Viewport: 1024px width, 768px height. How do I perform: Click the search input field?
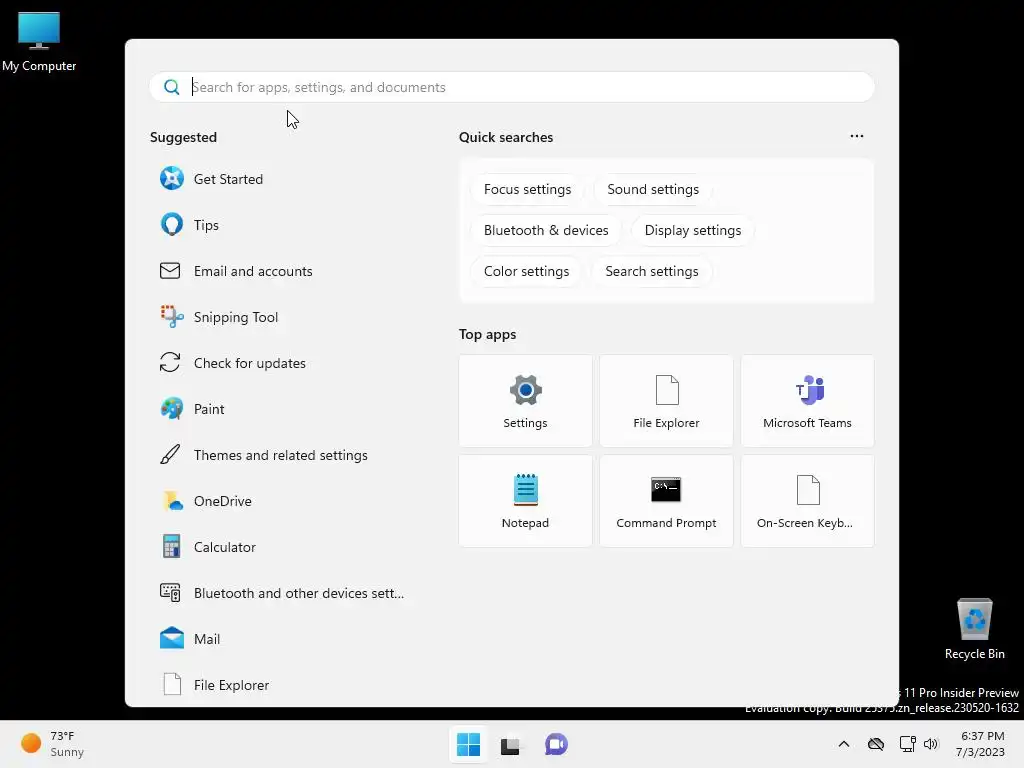[512, 87]
